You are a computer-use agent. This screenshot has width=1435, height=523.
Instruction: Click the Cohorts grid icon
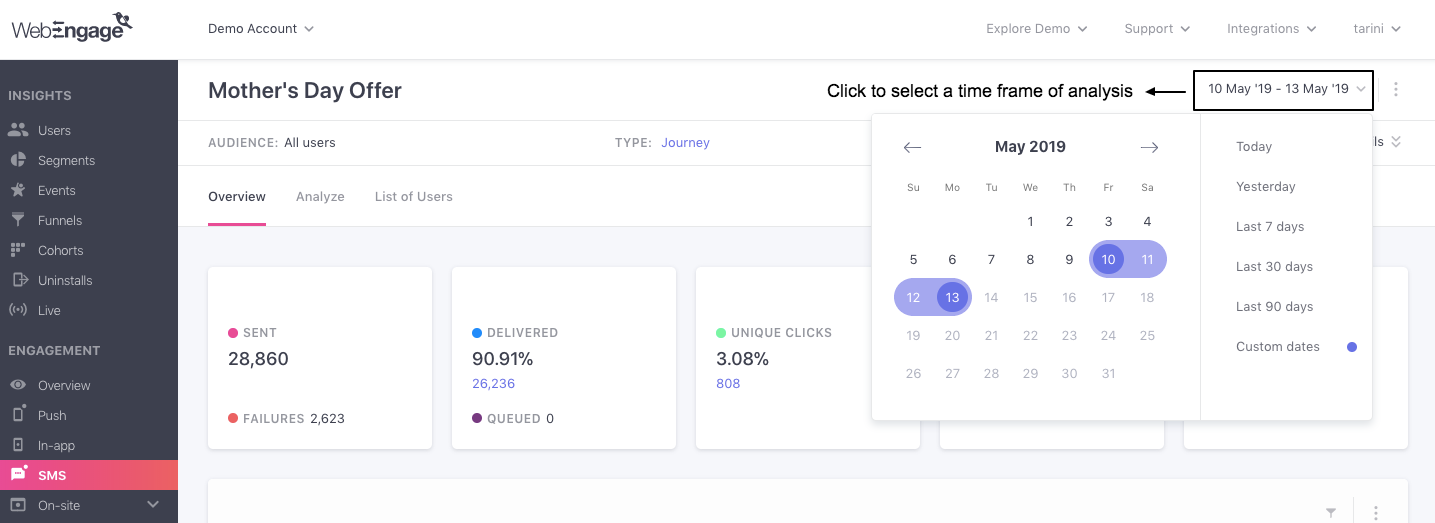point(18,250)
